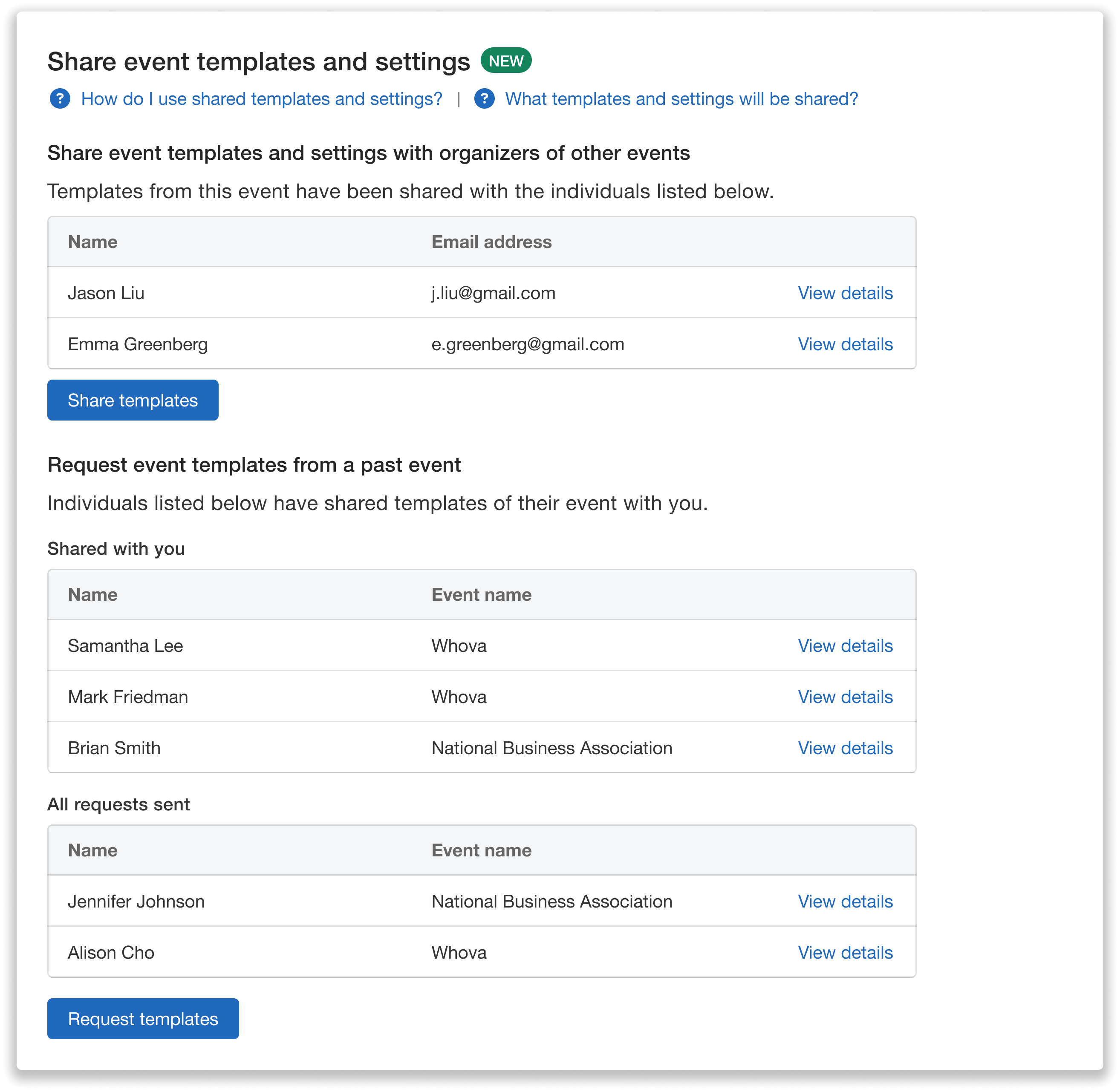Viewport: 1120px width, 1092px height.
Task: Click the green NEW badge
Action: [x=505, y=59]
